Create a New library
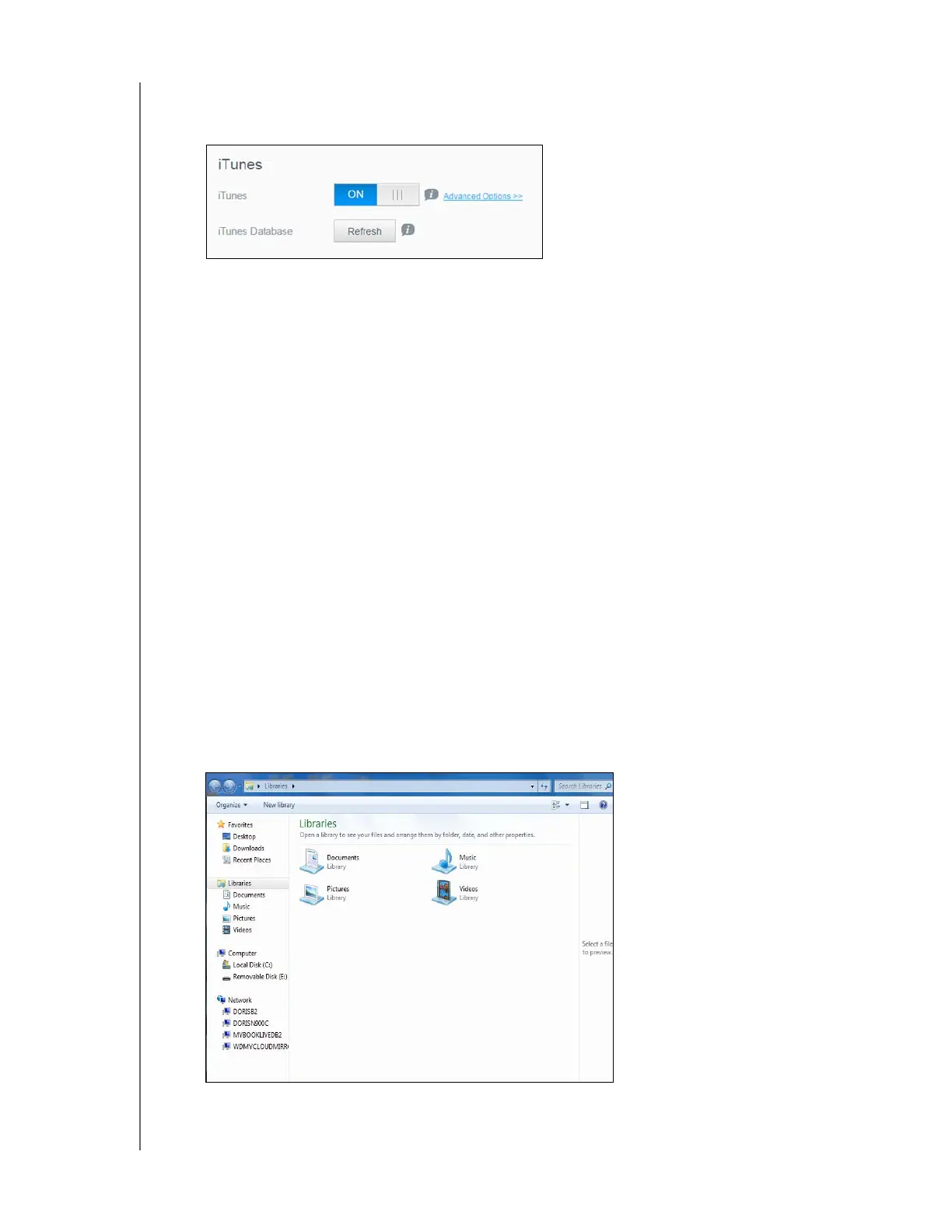Image resolution: width=952 pixels, height=1232 pixels. [x=278, y=805]
